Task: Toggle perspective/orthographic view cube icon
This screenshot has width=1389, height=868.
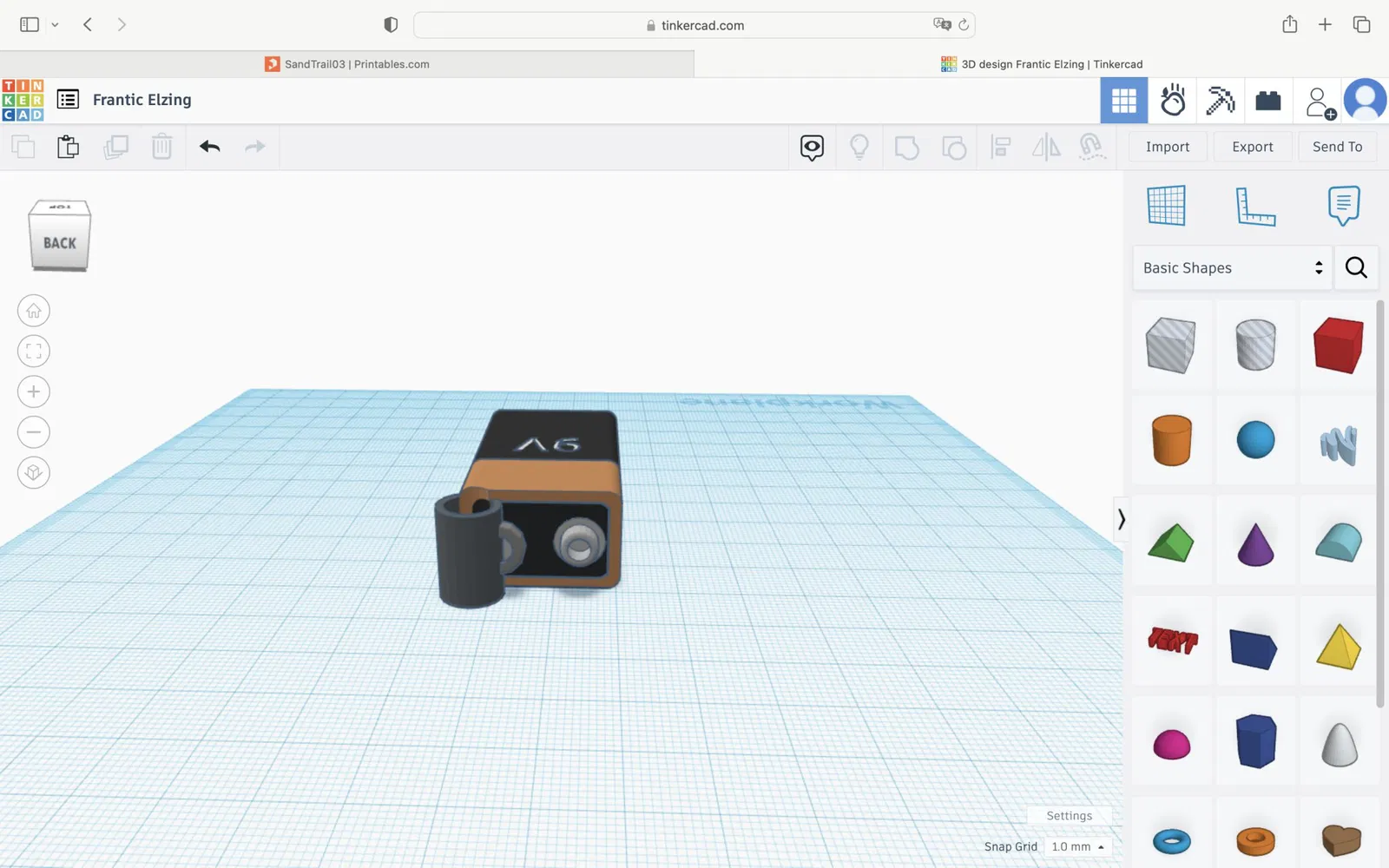Action: click(34, 472)
